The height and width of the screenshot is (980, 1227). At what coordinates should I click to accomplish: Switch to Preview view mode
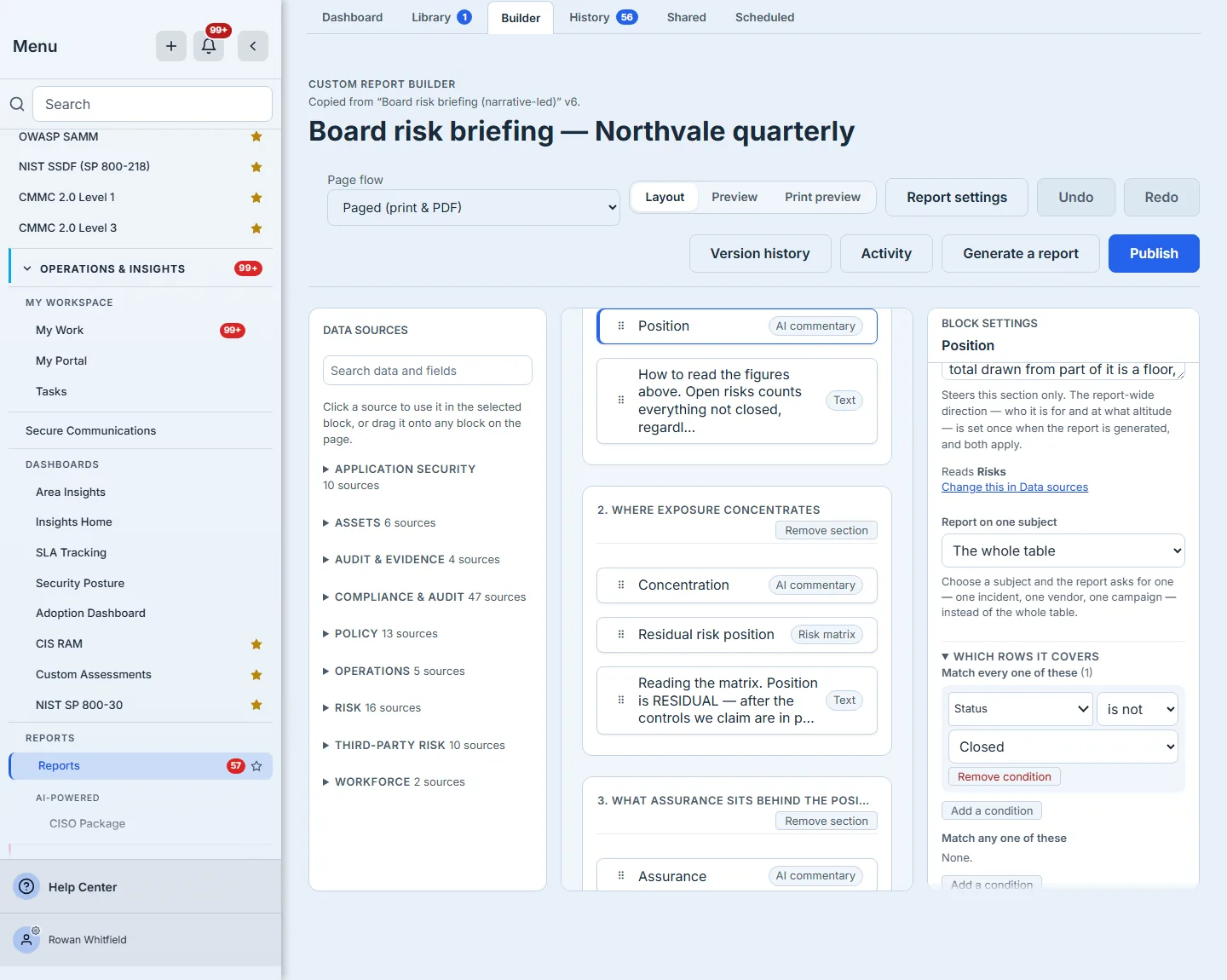[x=734, y=197]
